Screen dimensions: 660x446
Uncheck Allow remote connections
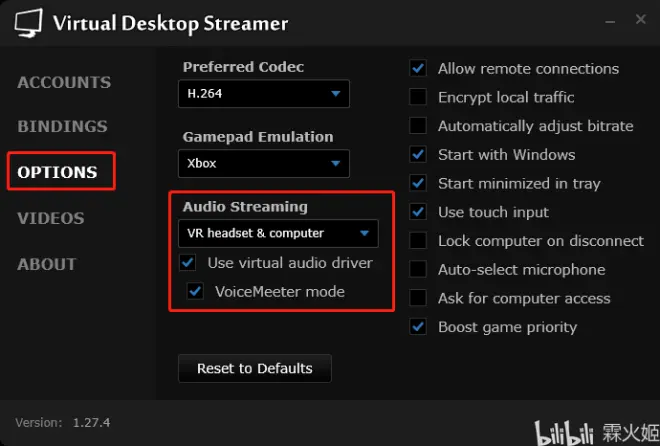pyautogui.click(x=418, y=68)
